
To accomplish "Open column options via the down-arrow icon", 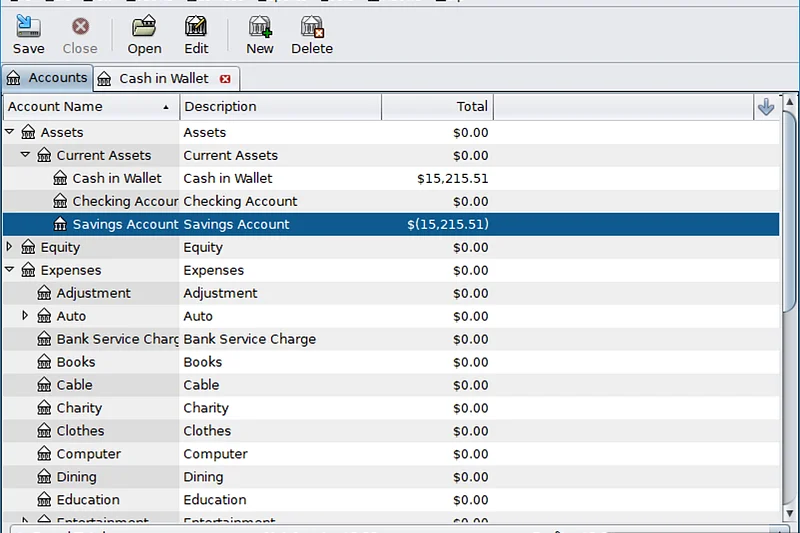I will click(x=766, y=107).
